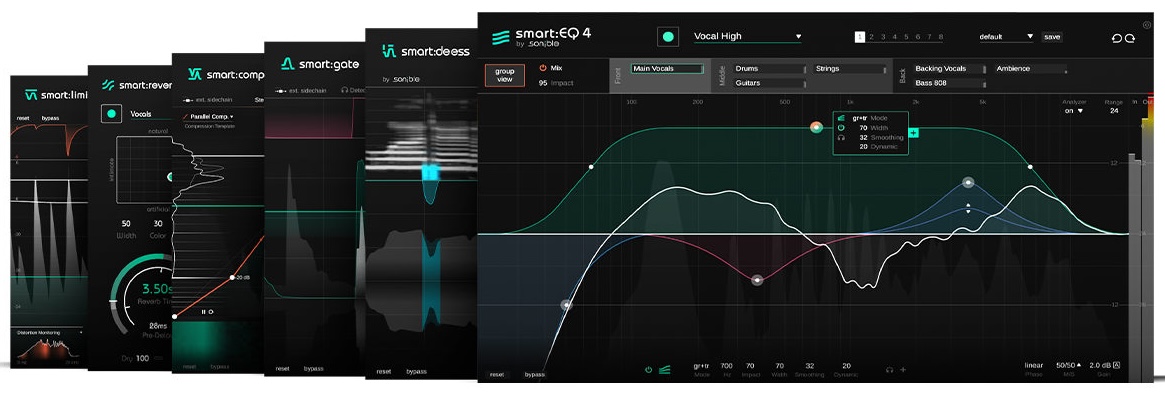Select state 8 tab
This screenshot has height=394, width=1165.
click(x=941, y=36)
